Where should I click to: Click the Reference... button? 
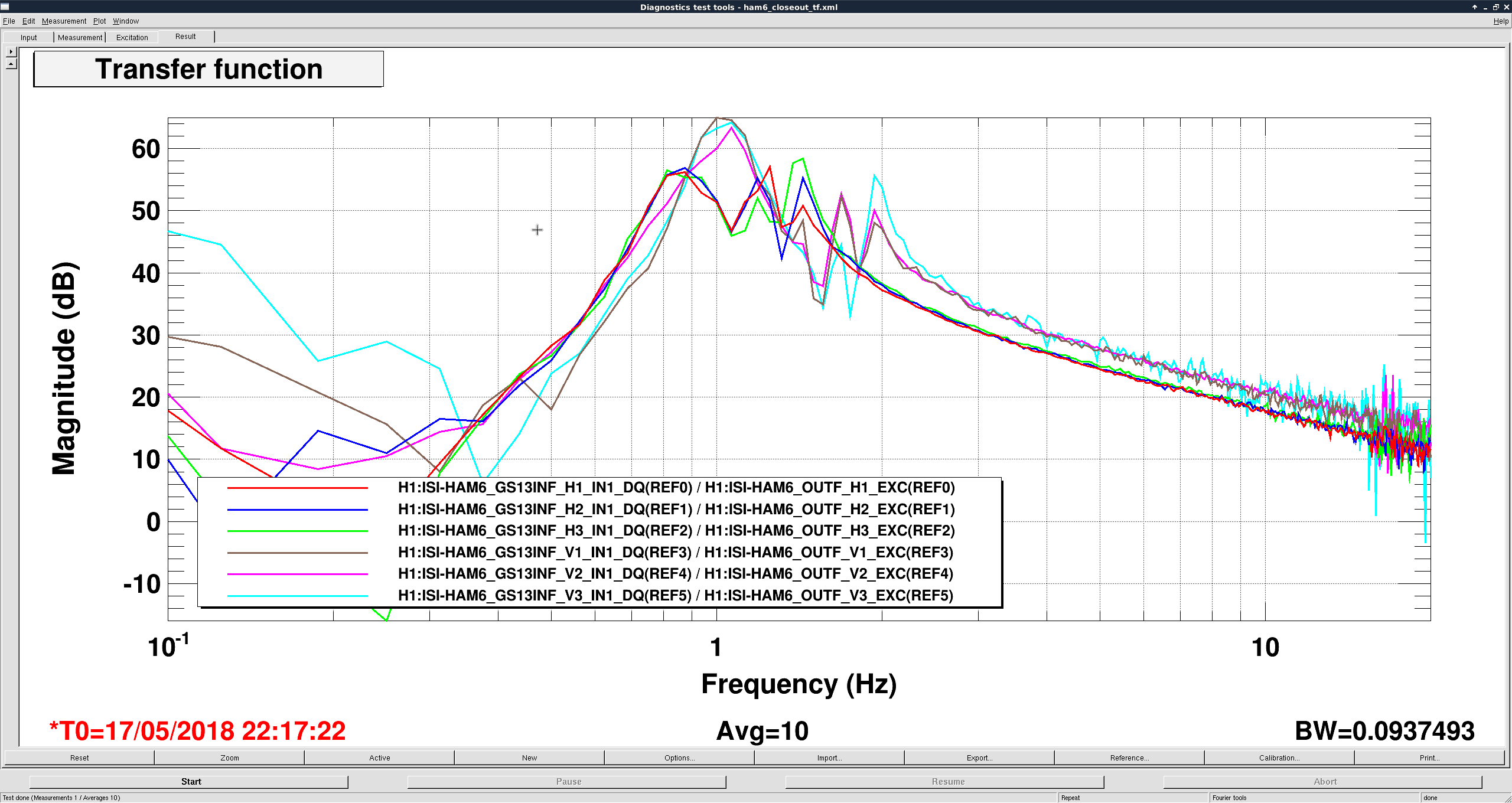pyautogui.click(x=1129, y=758)
